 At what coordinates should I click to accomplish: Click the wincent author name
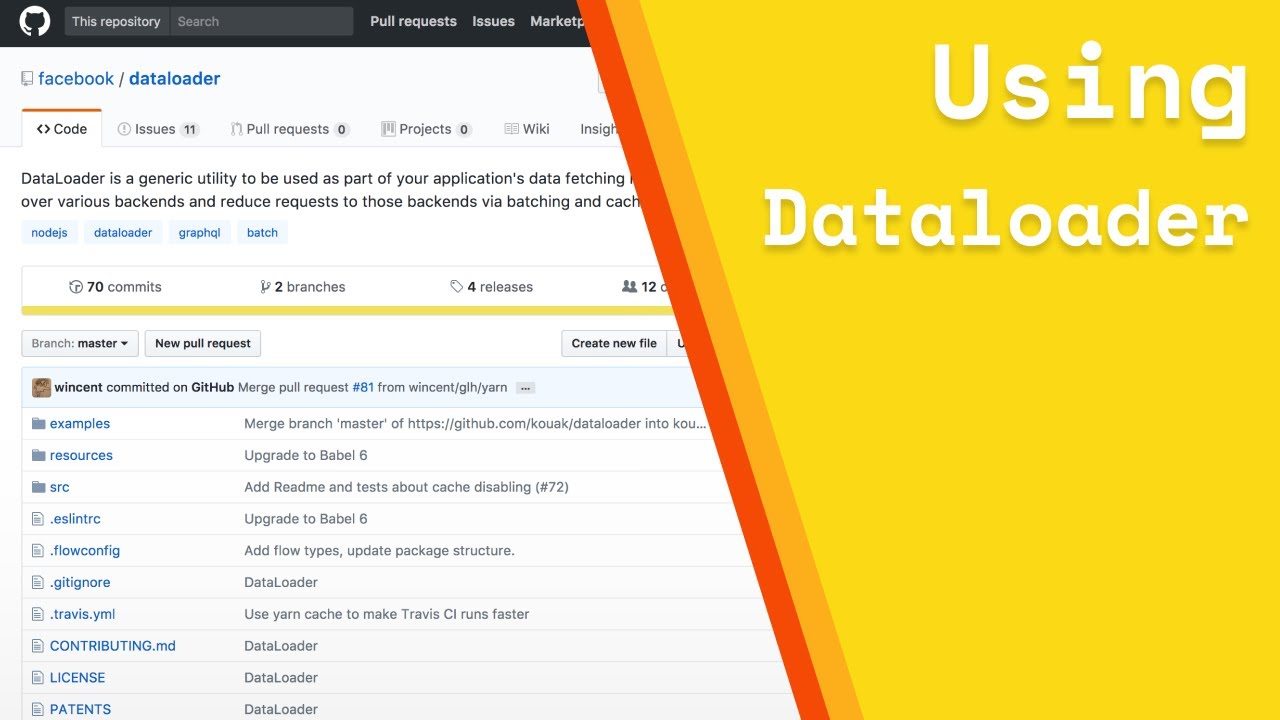(78, 388)
